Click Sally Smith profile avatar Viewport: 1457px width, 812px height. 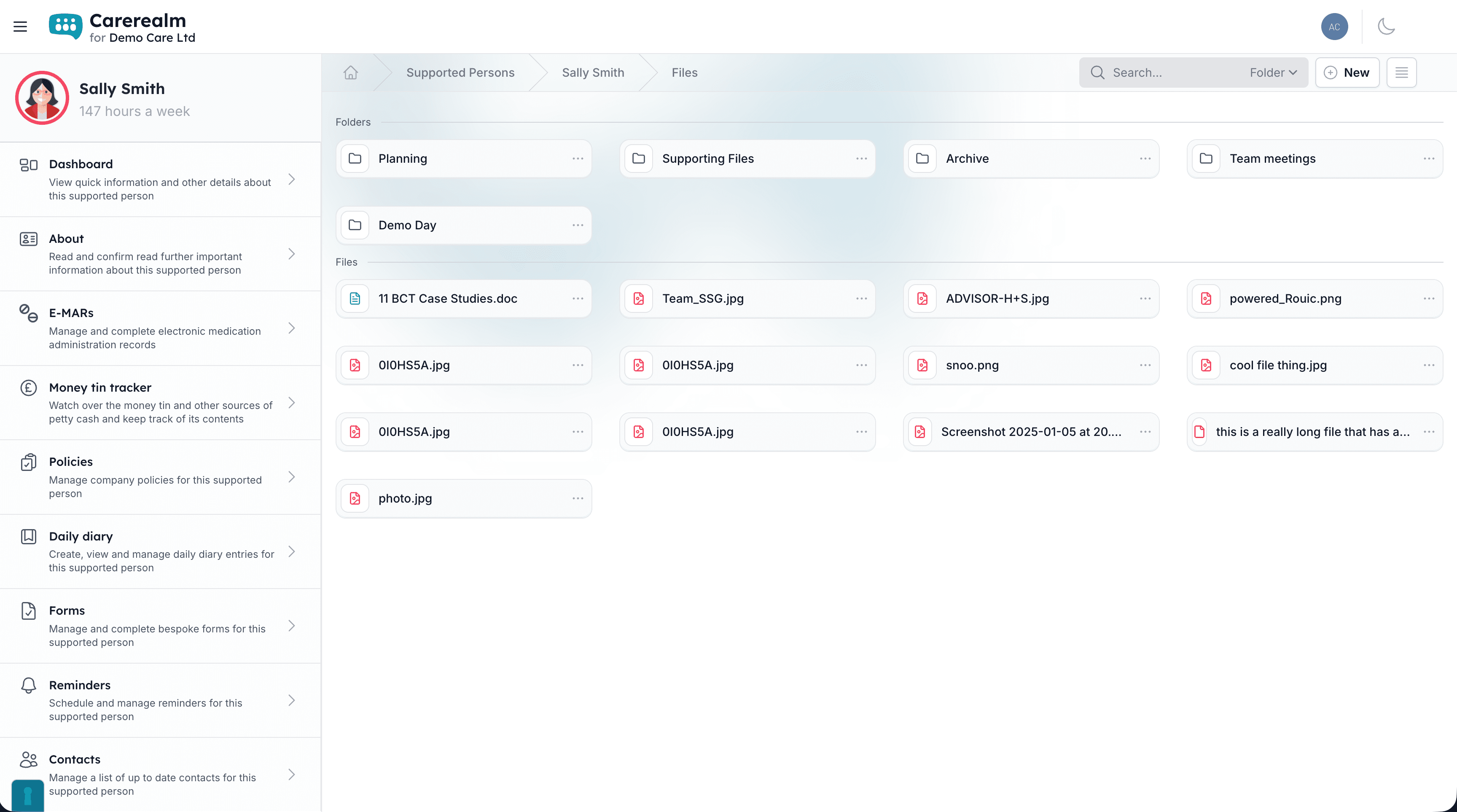tap(43, 98)
